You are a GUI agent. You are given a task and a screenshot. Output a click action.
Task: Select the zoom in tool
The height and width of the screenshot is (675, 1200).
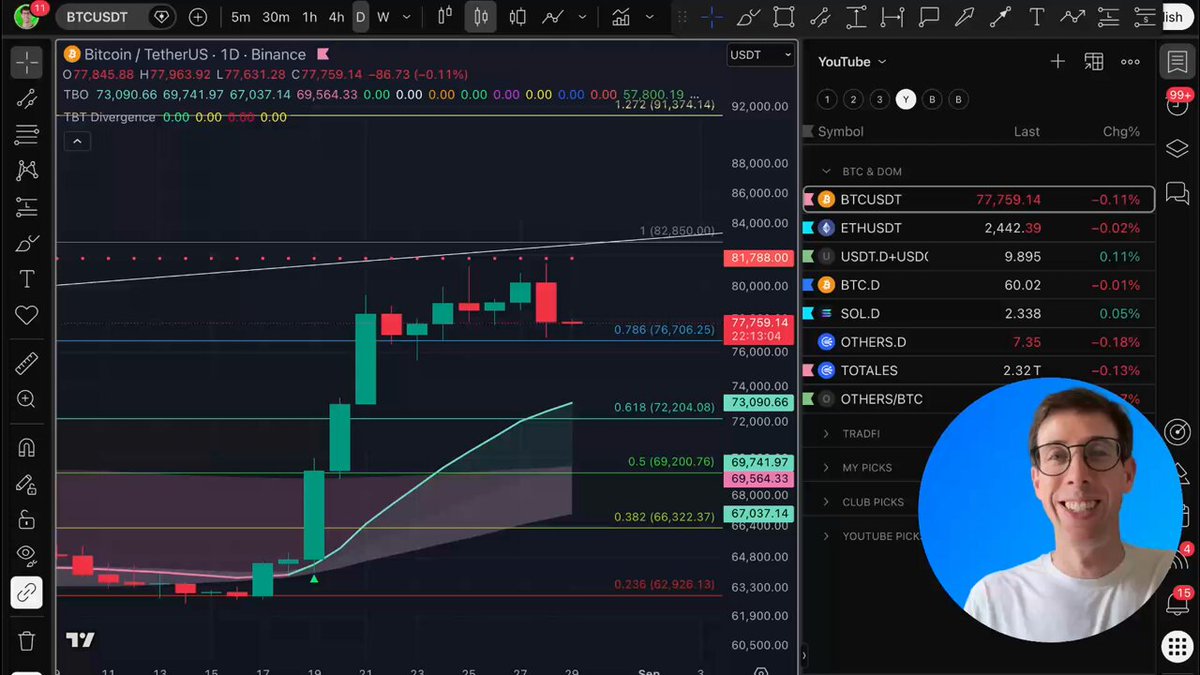pyautogui.click(x=27, y=400)
